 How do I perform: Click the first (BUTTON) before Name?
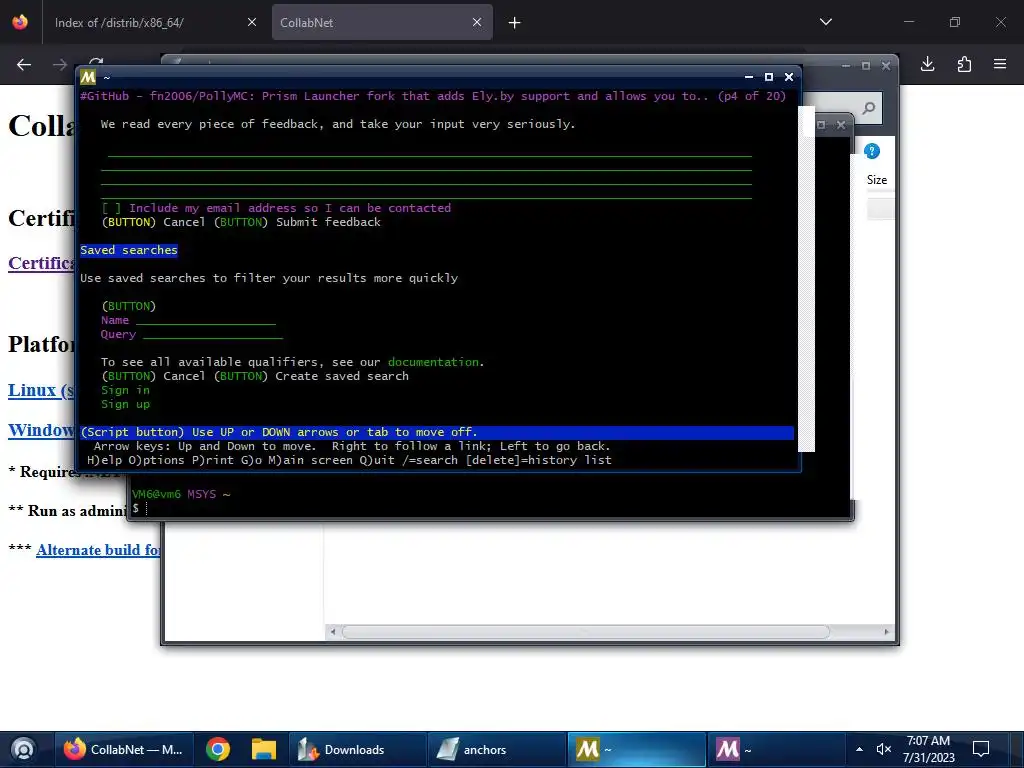(129, 306)
